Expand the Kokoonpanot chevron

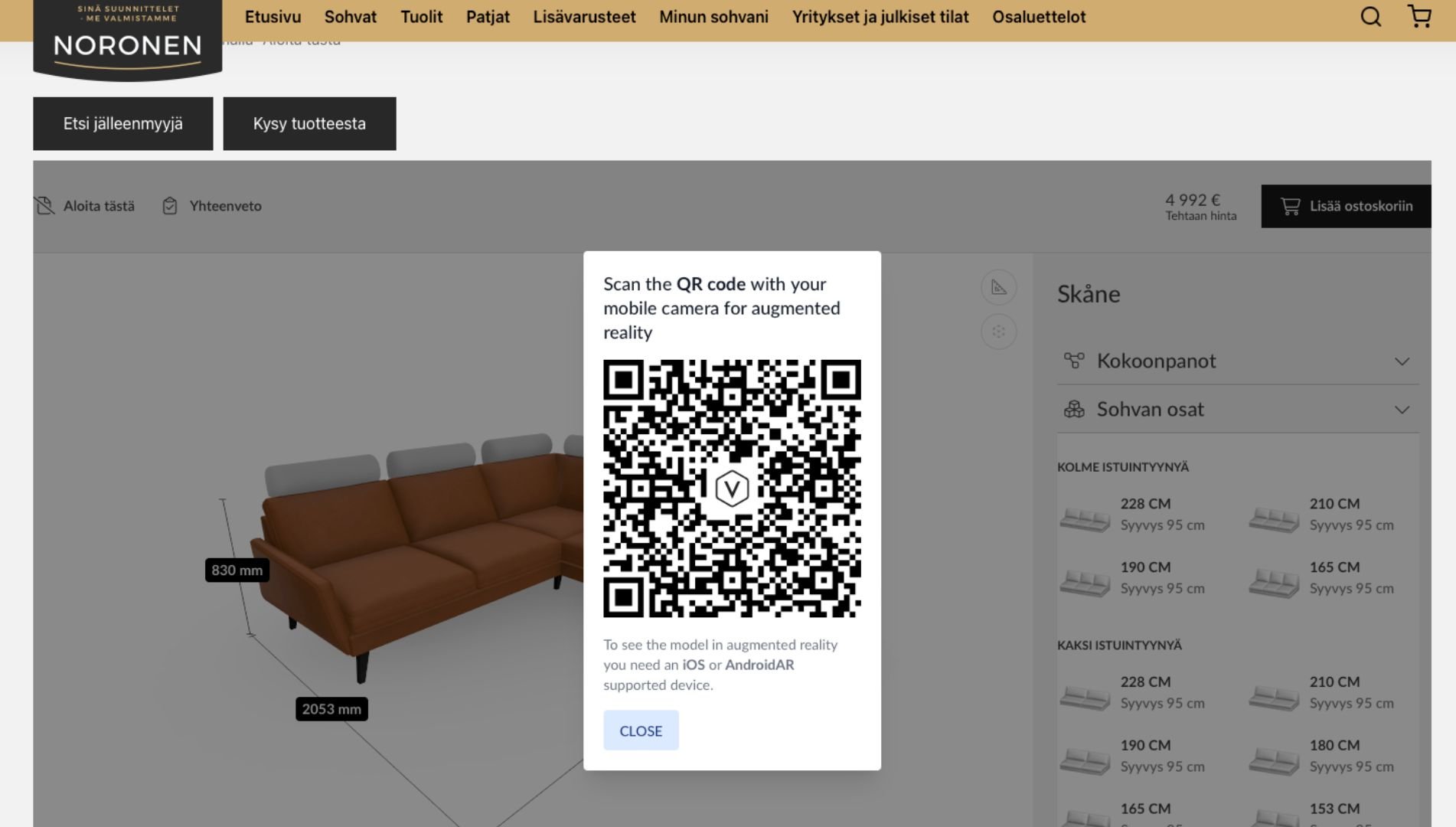tap(1402, 361)
